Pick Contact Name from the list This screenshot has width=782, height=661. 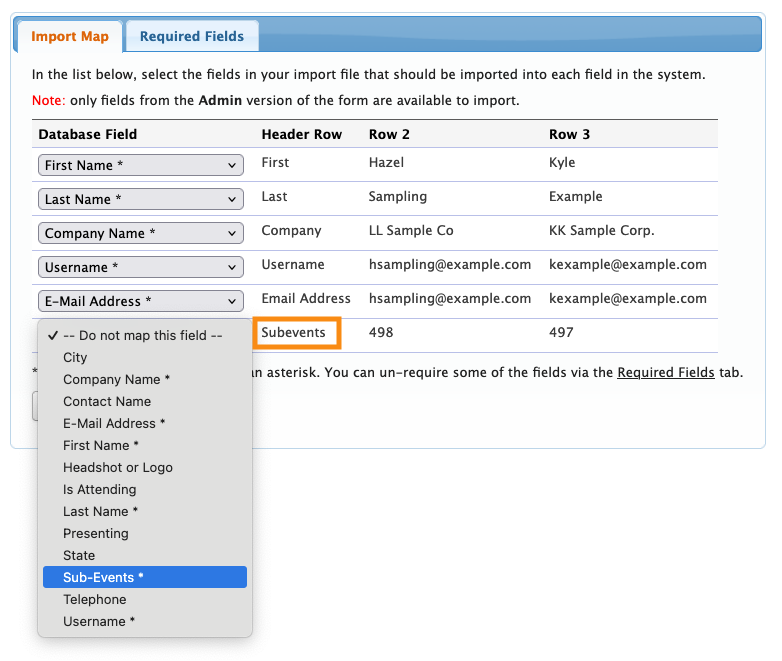107,401
